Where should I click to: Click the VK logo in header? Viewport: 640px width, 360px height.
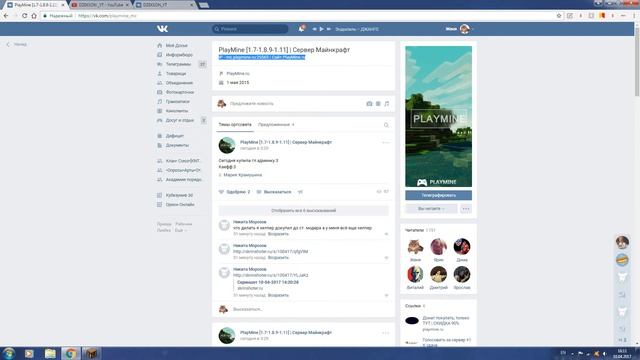(162, 29)
